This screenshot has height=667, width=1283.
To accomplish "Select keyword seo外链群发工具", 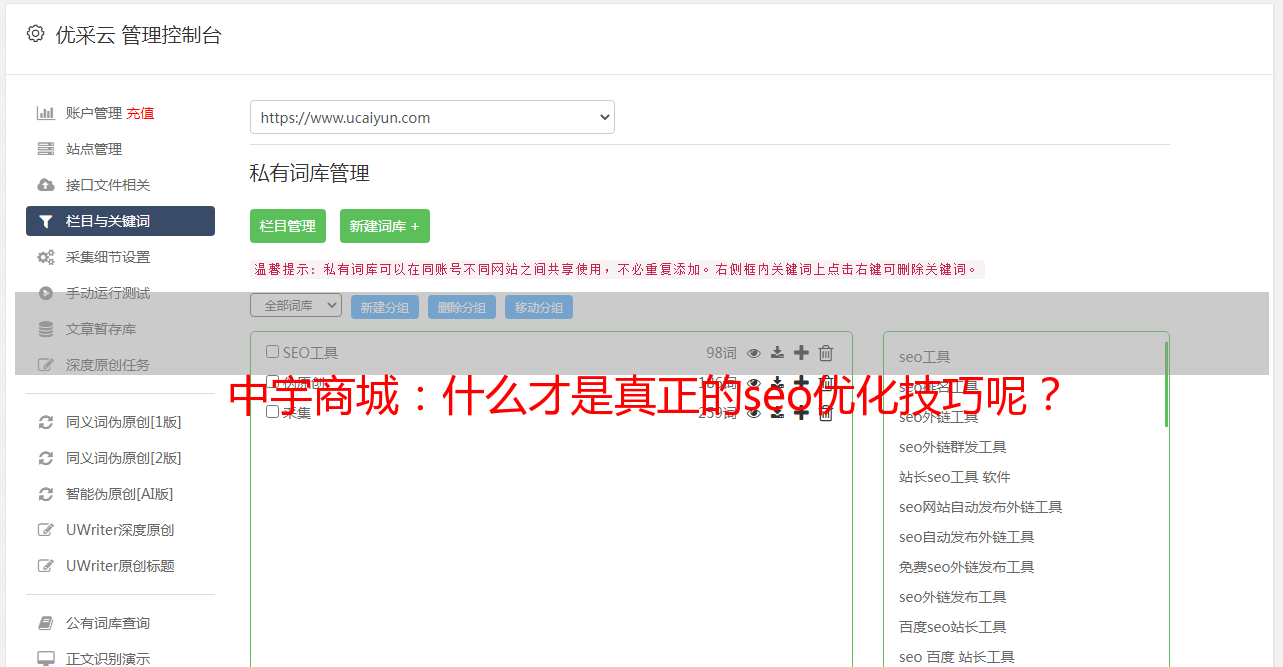I will (953, 447).
